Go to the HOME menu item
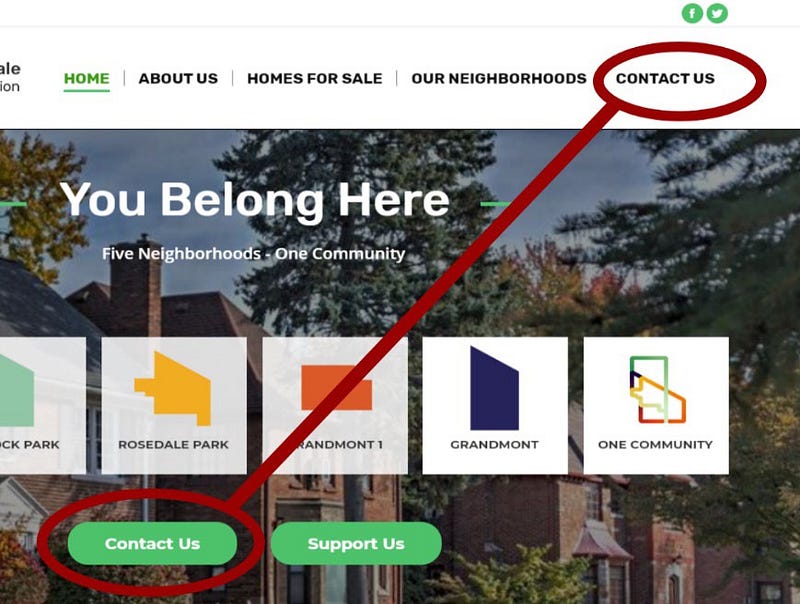Screen dimensions: 800x604 pos(87,79)
